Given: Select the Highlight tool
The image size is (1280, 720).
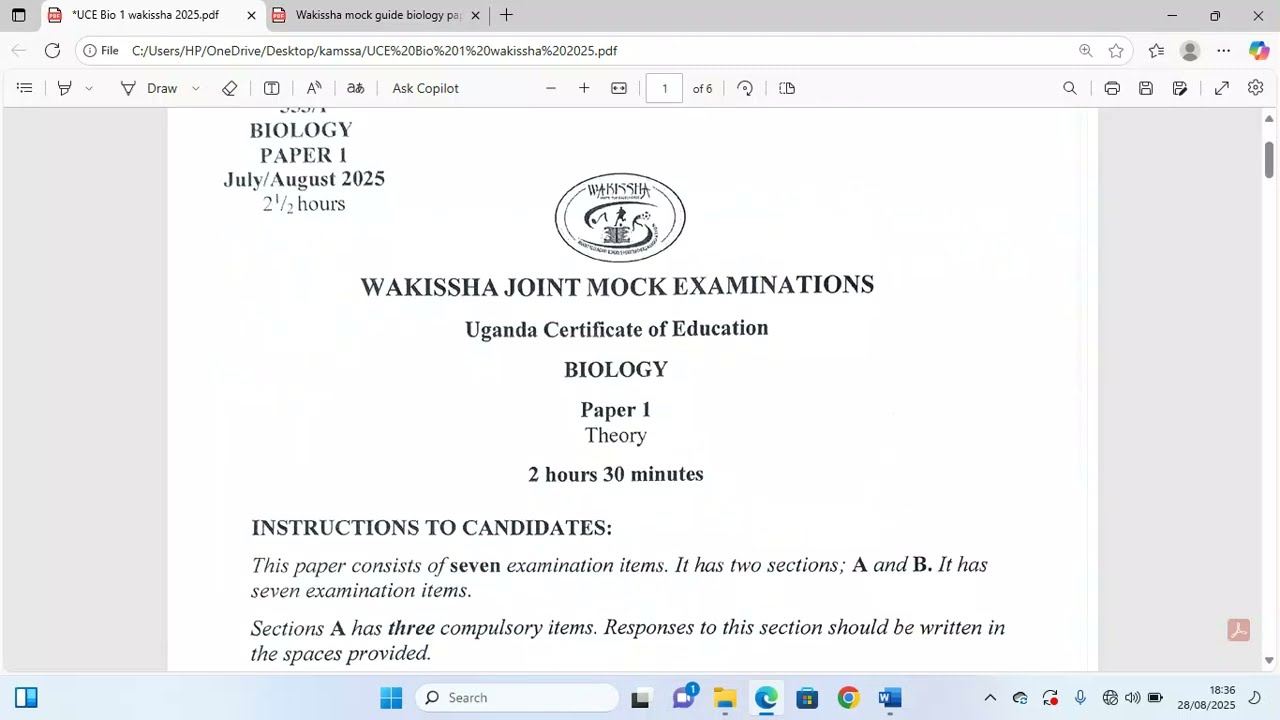Looking at the screenshot, I should [x=64, y=88].
